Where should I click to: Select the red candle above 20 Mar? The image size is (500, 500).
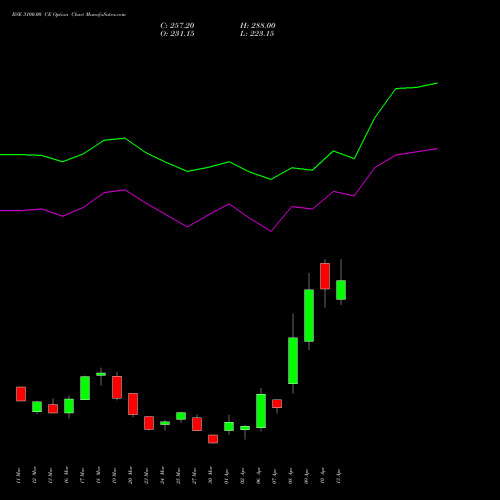click(x=133, y=404)
